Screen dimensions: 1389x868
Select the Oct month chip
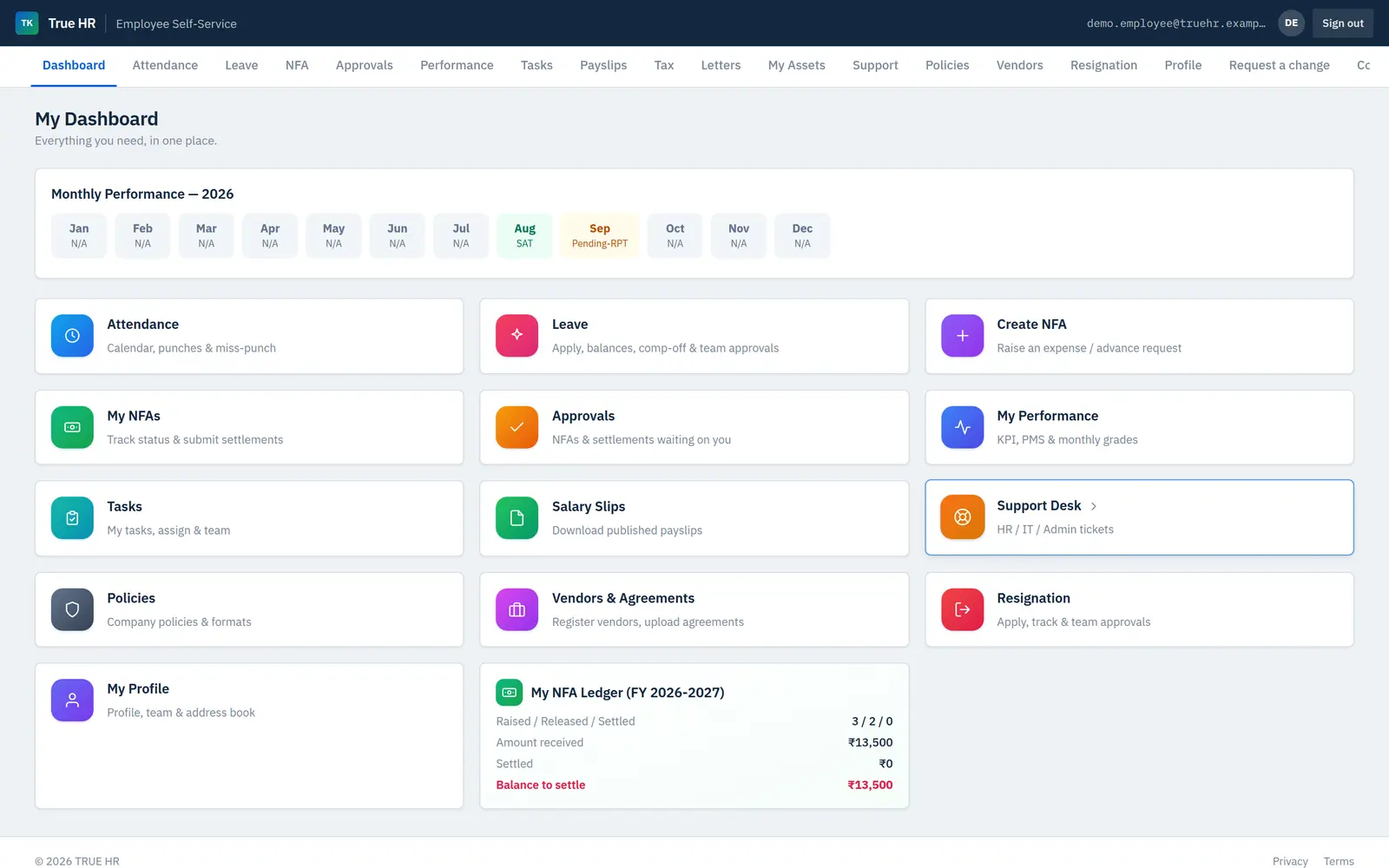pyautogui.click(x=675, y=235)
